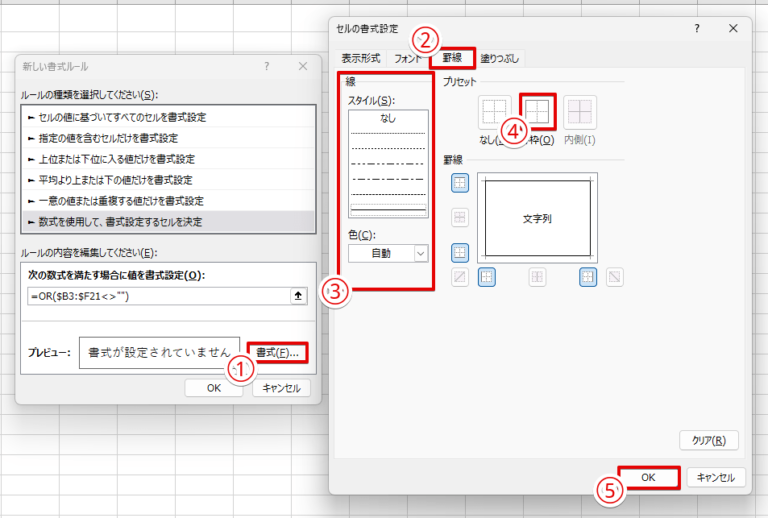Toggle the top border line button
768x518 pixels.
460,182
